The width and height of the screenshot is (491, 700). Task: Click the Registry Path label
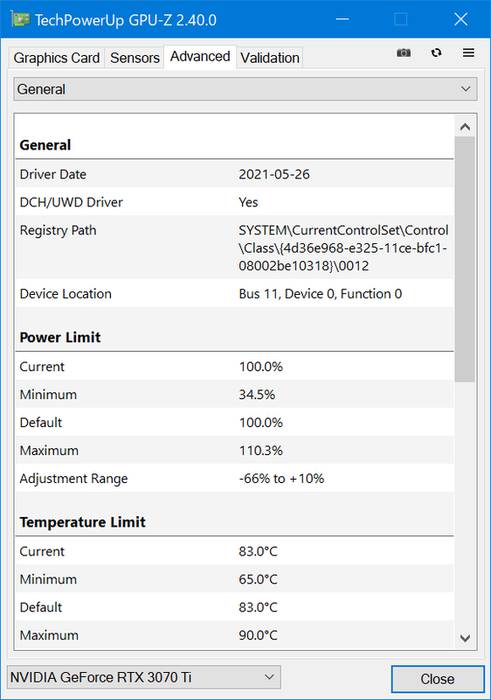click(58, 230)
